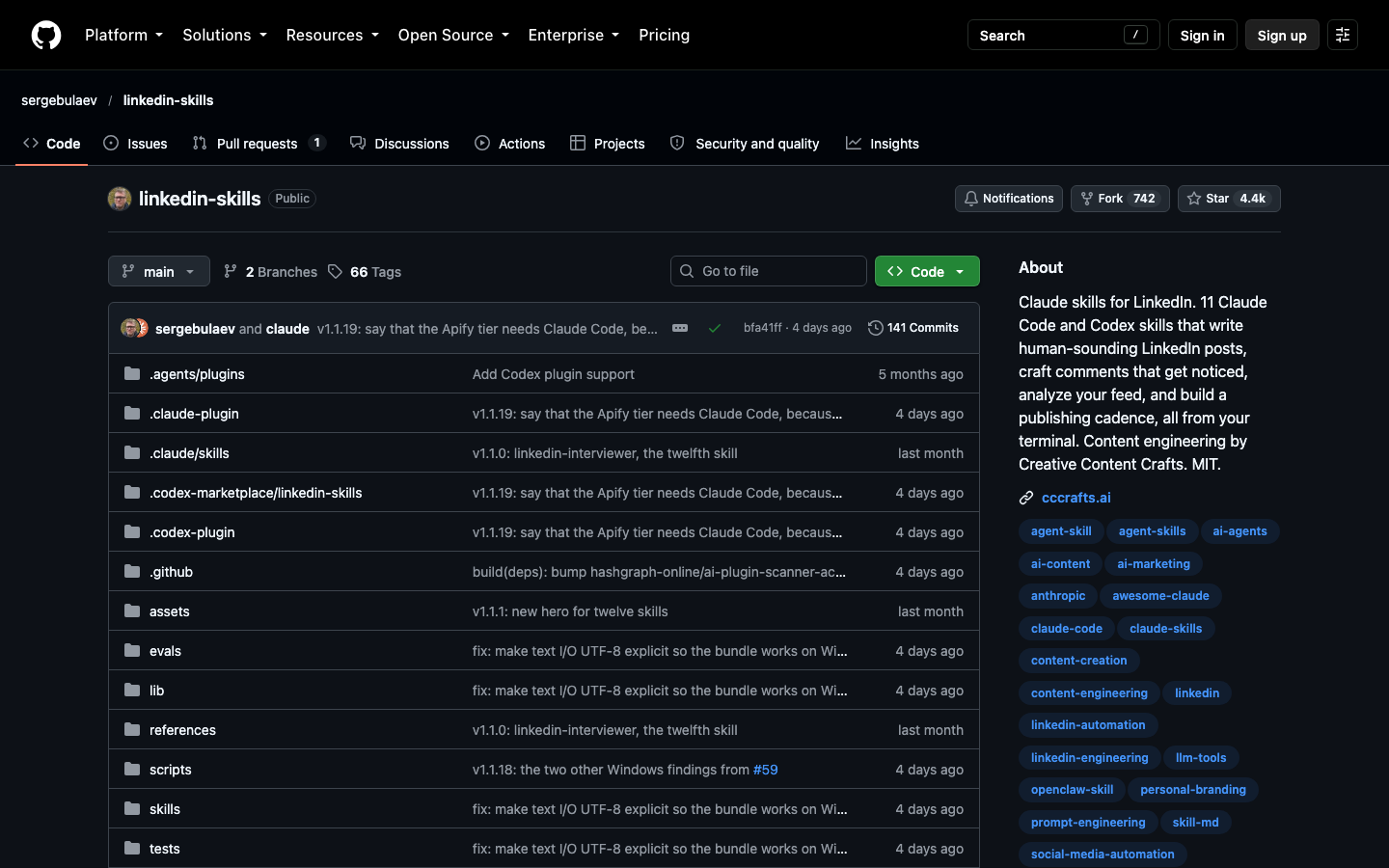Open the Actions tab

tap(509, 143)
